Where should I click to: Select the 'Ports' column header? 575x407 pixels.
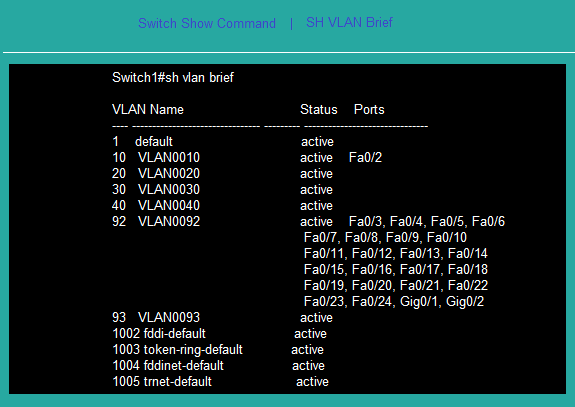click(x=369, y=109)
